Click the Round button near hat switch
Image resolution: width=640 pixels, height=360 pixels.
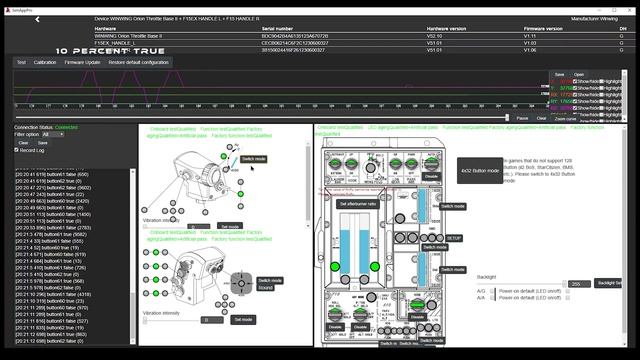pos(265,288)
